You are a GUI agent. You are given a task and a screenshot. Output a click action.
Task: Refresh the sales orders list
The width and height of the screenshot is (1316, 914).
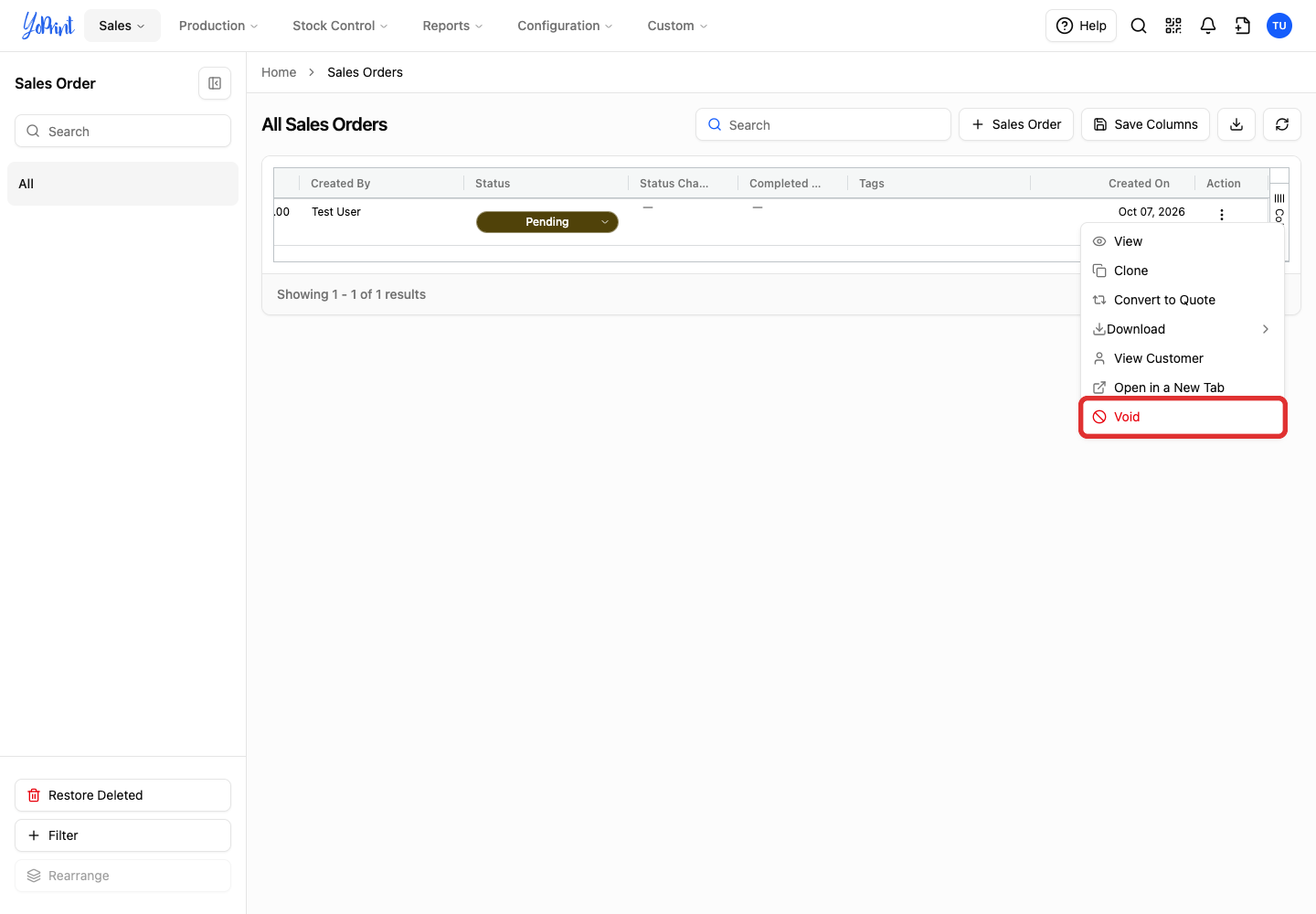tap(1282, 124)
